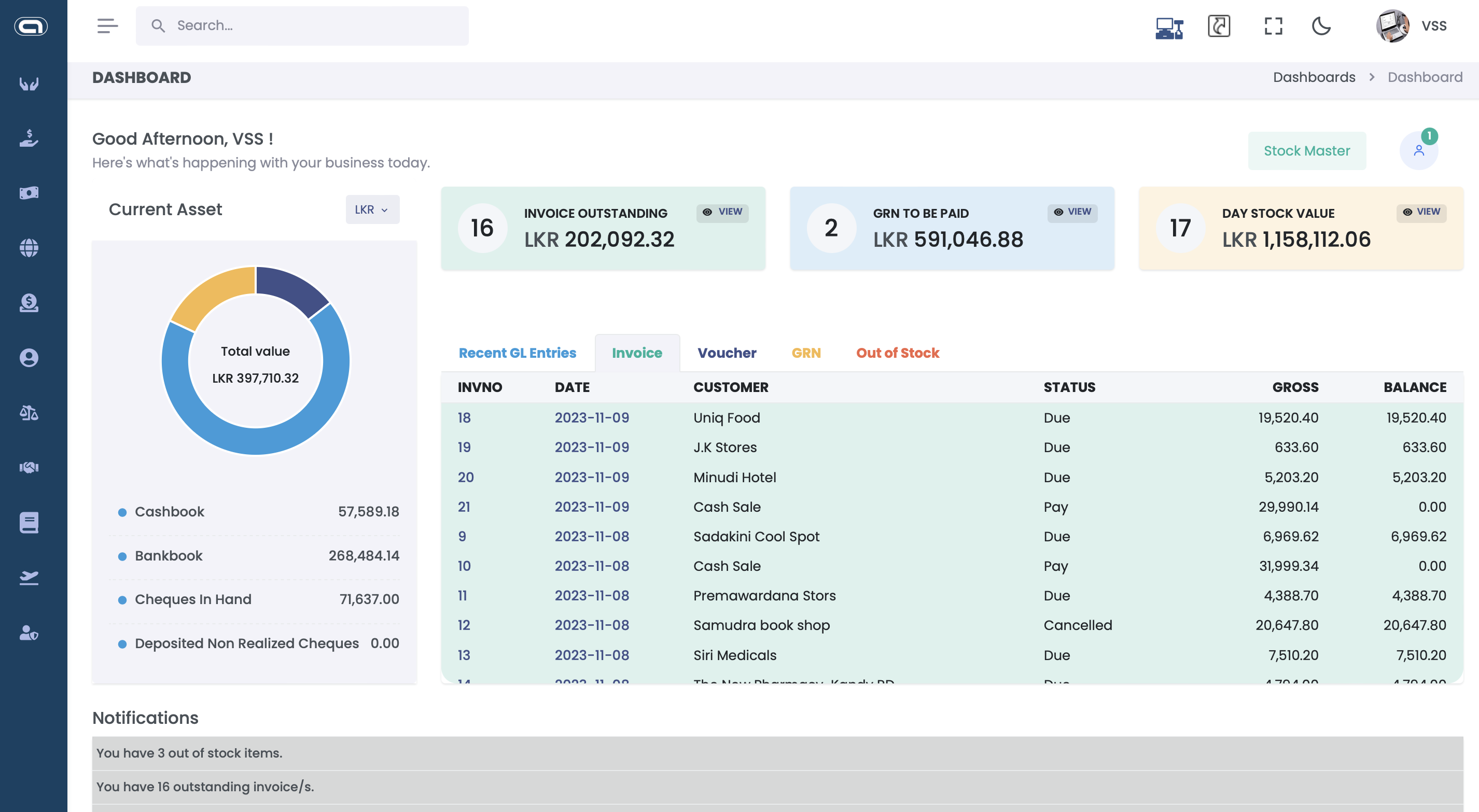Open the POS terminal icon in header

coord(1169,27)
